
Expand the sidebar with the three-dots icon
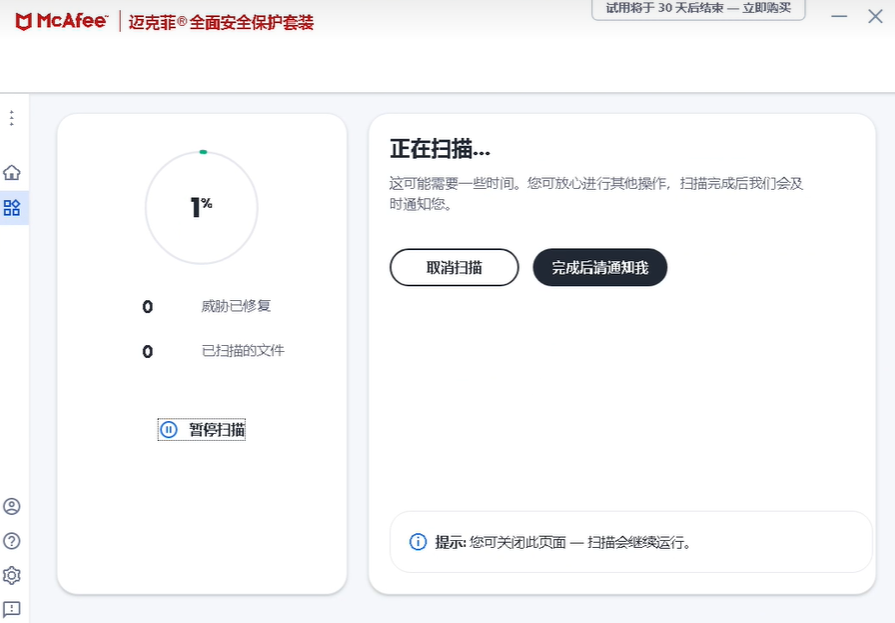pos(11,118)
